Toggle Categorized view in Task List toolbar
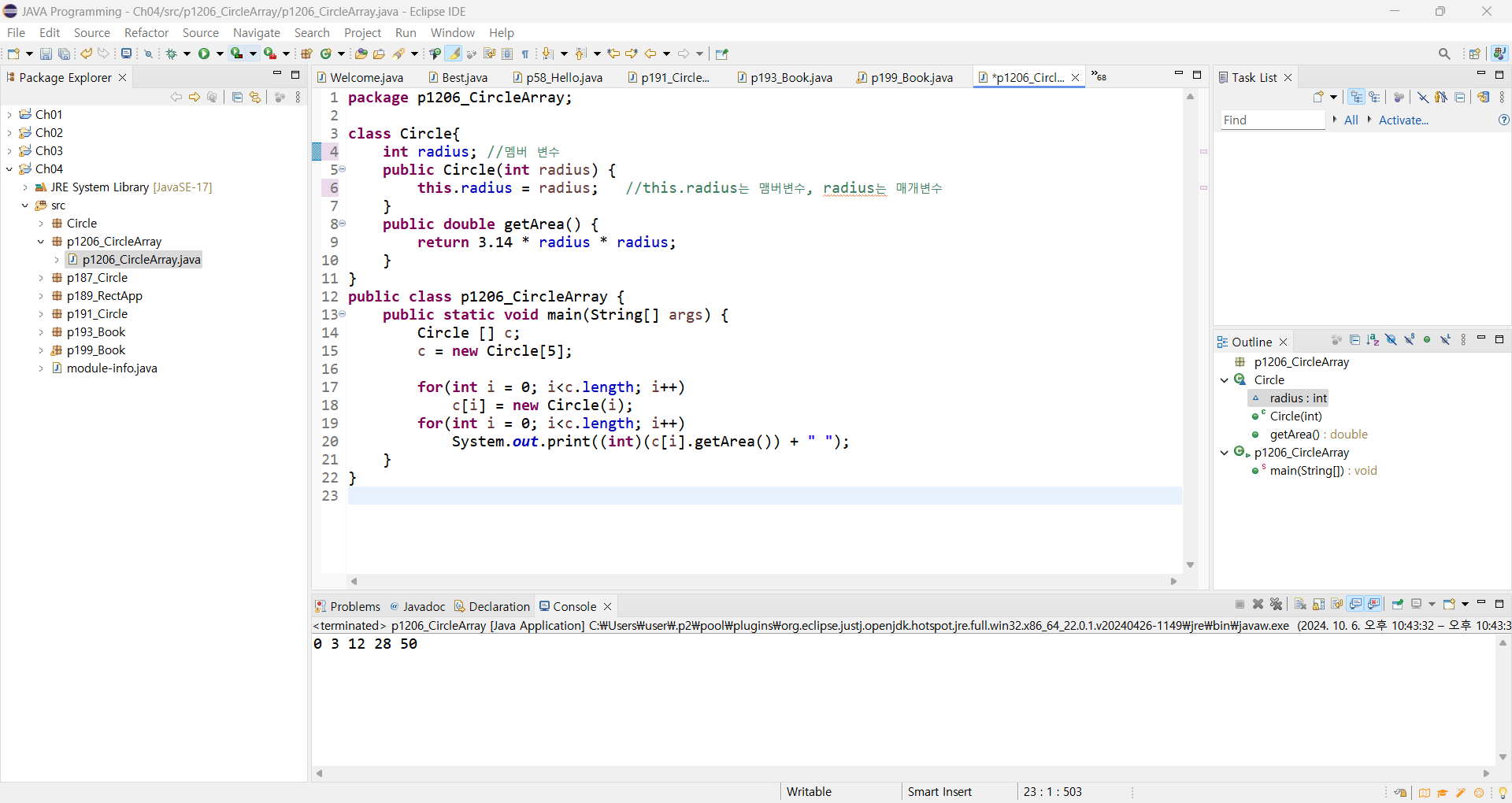This screenshot has height=803, width=1512. [1356, 97]
